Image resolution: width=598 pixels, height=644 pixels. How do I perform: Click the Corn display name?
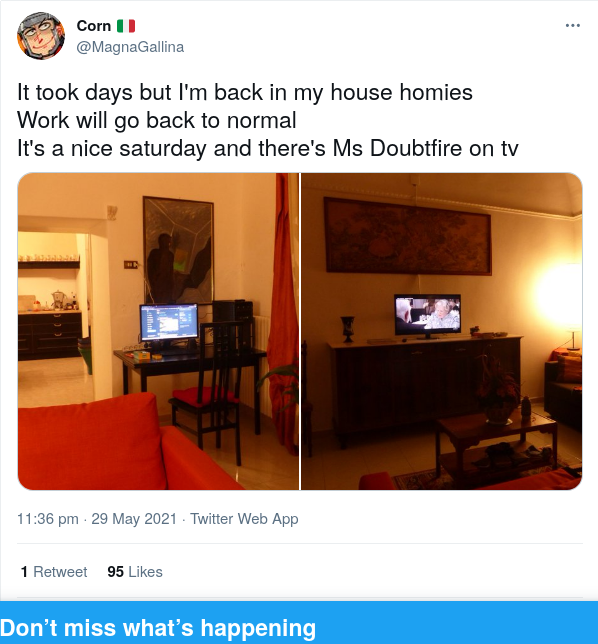coord(94,25)
